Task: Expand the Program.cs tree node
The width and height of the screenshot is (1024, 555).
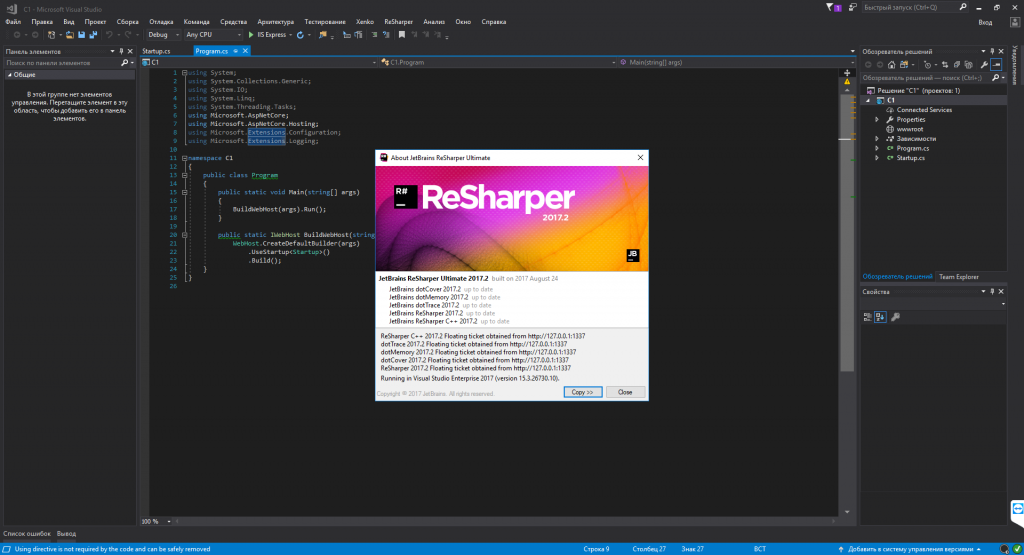Action: [x=877, y=148]
